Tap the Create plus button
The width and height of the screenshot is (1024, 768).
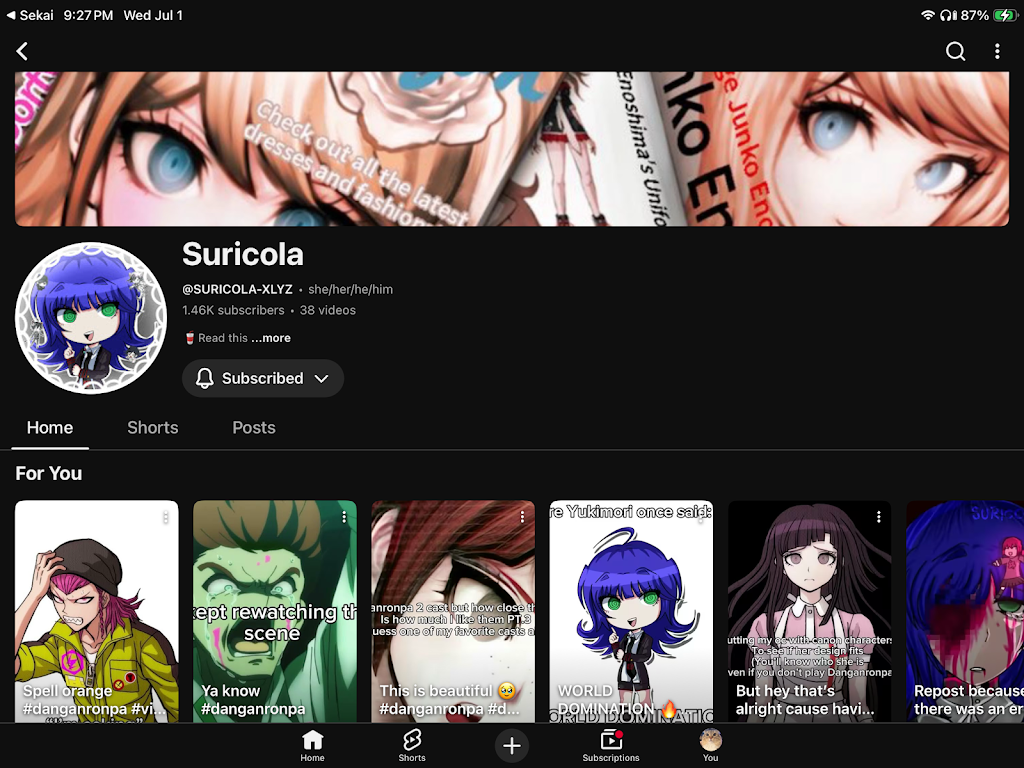click(x=512, y=745)
